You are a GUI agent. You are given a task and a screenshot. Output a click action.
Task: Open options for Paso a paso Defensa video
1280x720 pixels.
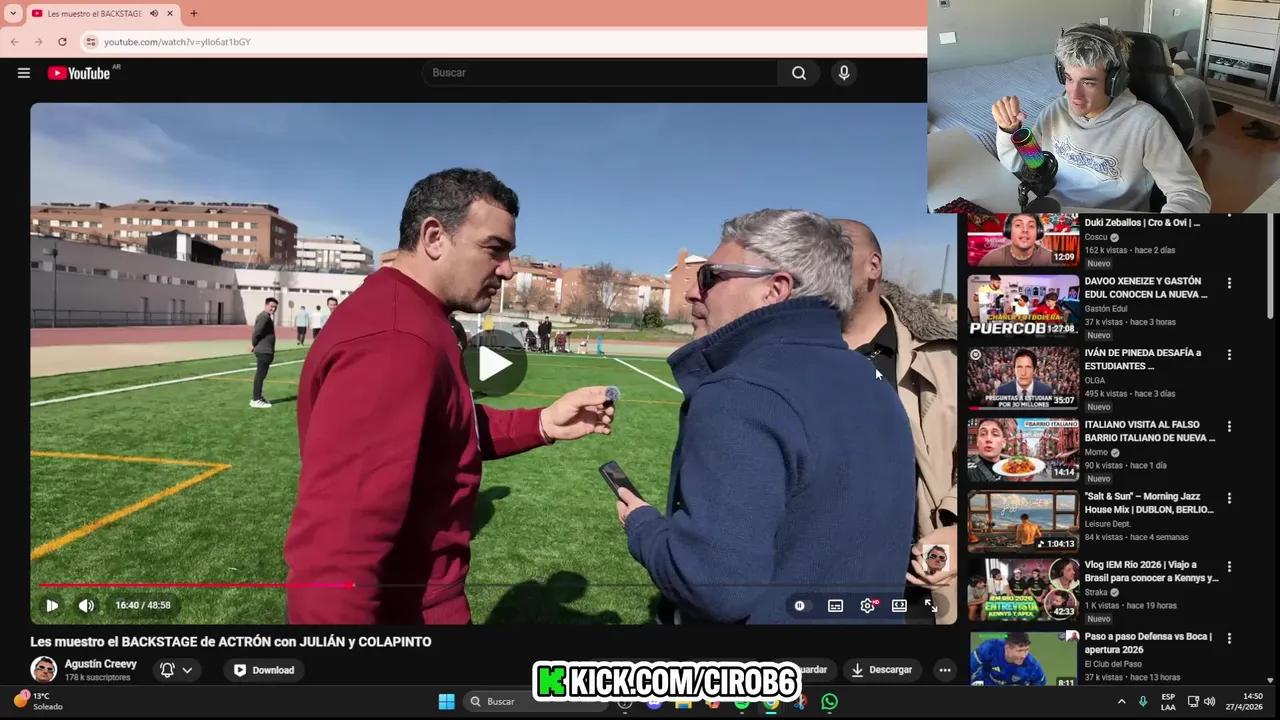[1229, 638]
